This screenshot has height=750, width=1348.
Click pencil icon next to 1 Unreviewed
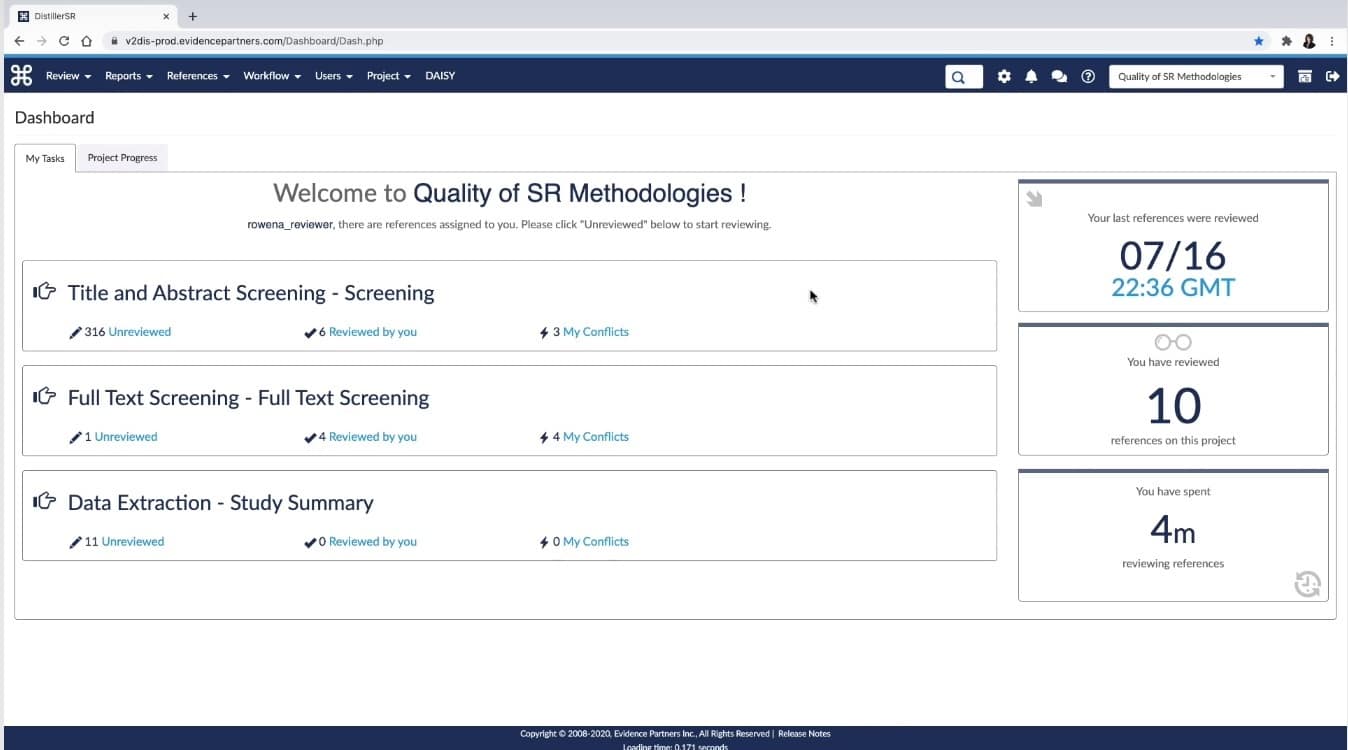click(75, 437)
